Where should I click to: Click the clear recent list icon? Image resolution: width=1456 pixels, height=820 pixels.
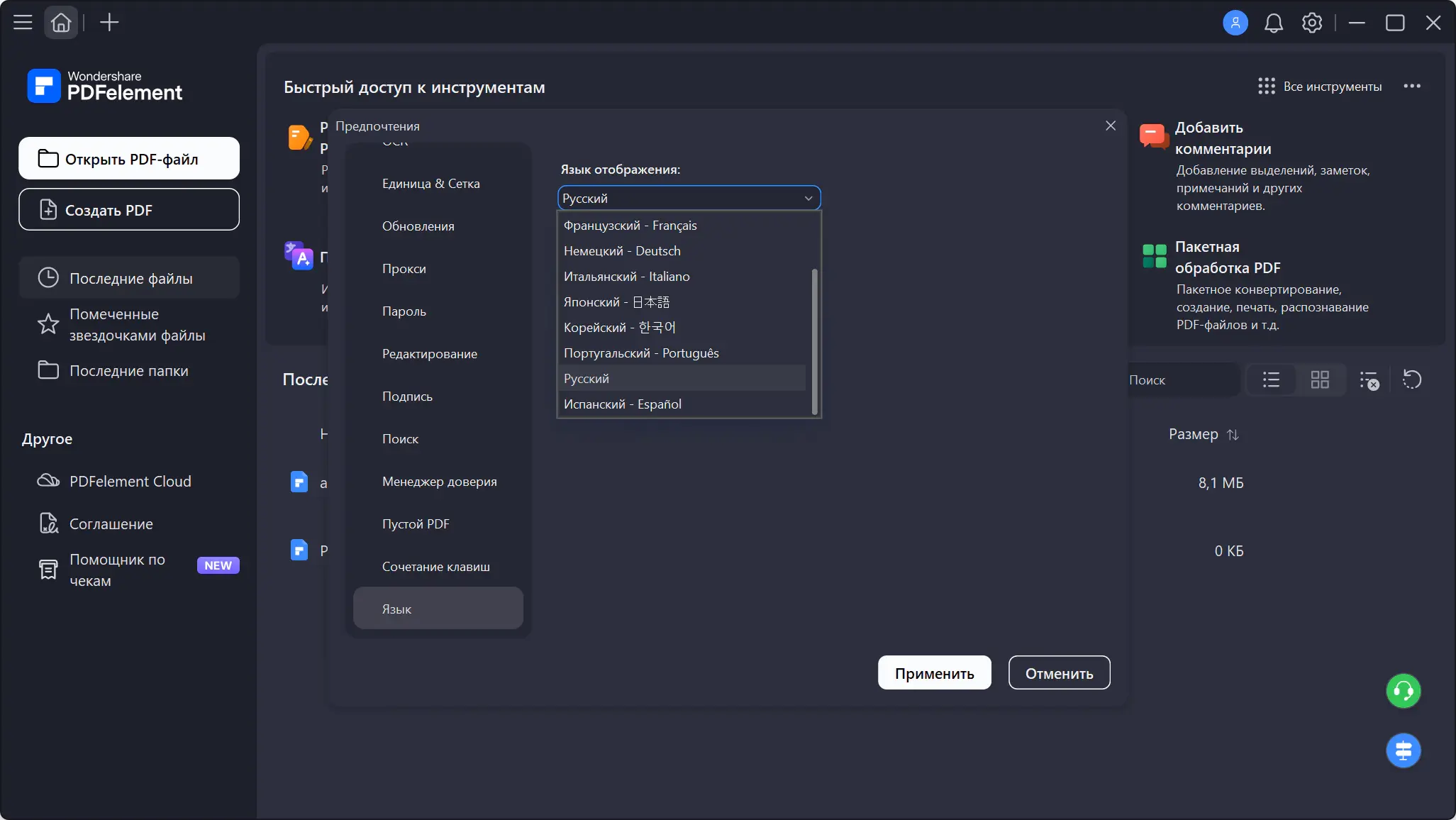1369,379
